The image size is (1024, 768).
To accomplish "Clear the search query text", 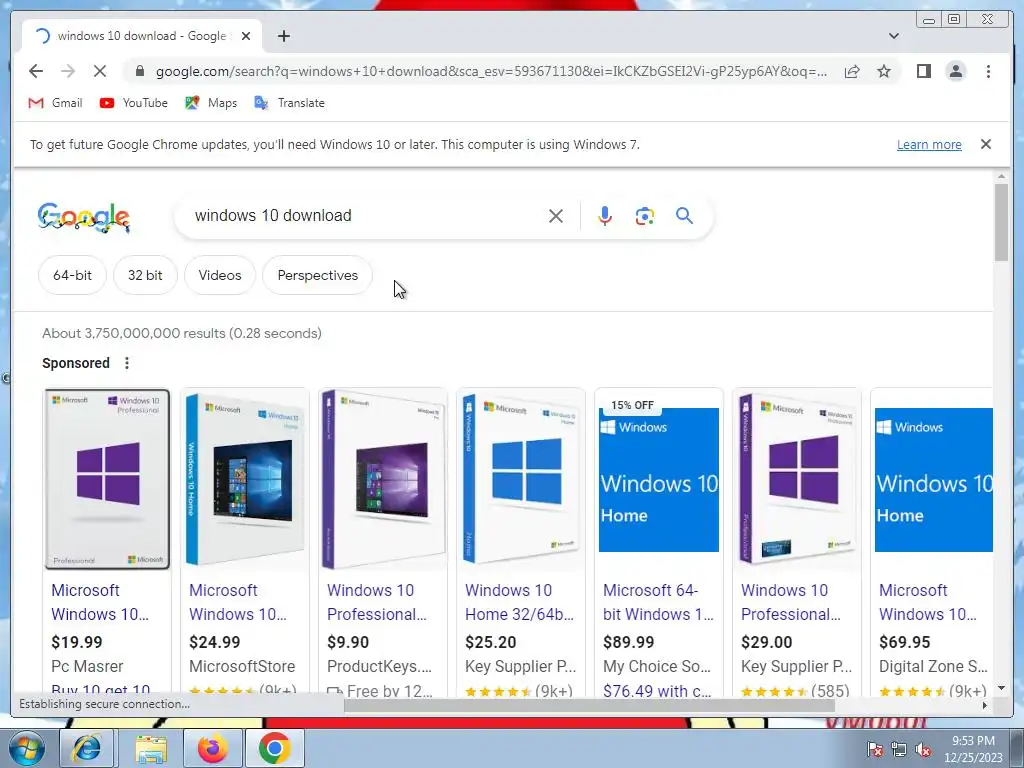I will coord(556,216).
